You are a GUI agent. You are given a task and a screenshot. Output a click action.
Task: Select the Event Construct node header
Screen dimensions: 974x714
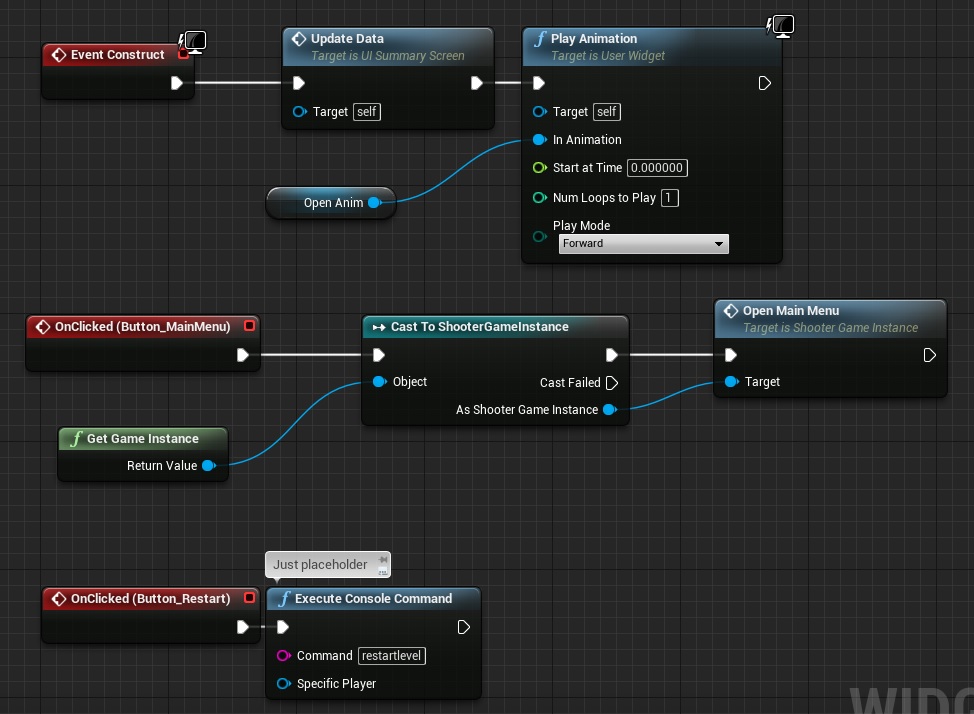point(118,55)
